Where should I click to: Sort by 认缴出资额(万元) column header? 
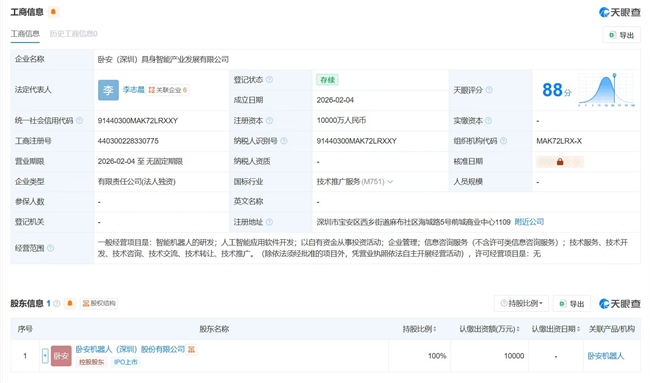tap(489, 329)
